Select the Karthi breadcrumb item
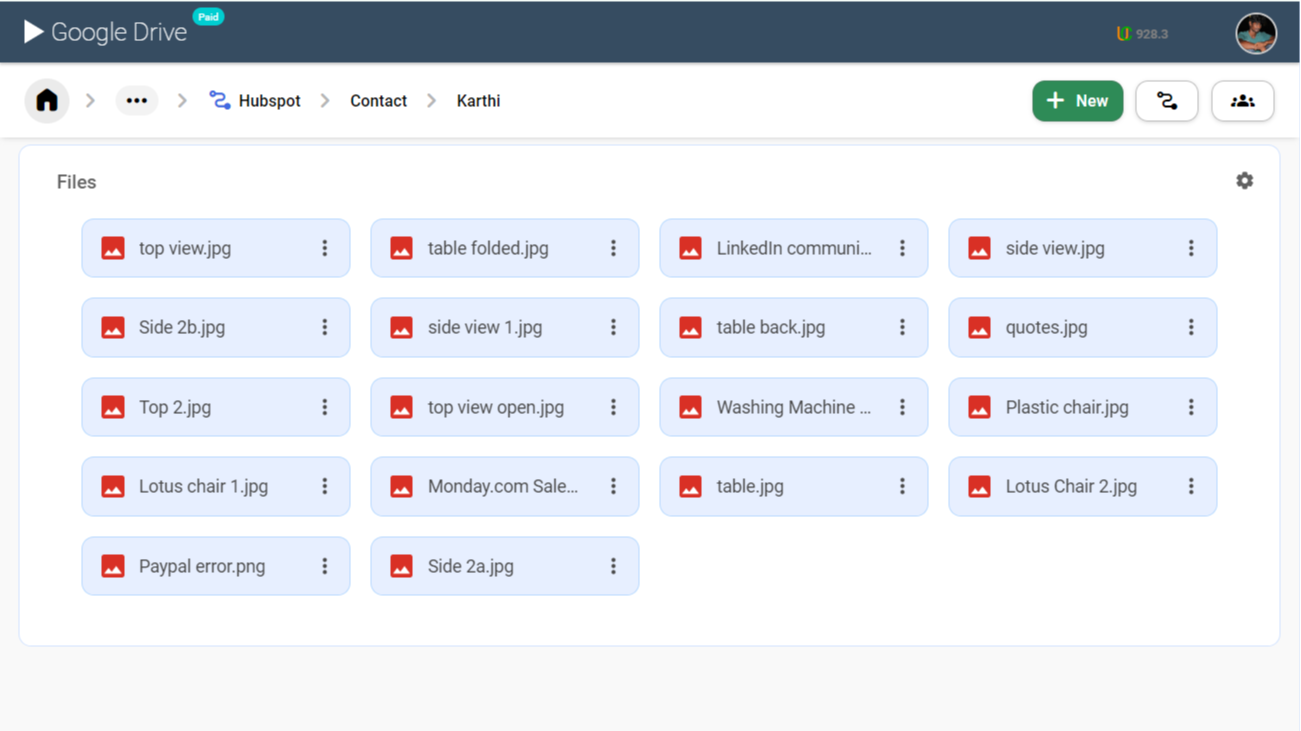This screenshot has width=1301, height=731. coord(478,101)
